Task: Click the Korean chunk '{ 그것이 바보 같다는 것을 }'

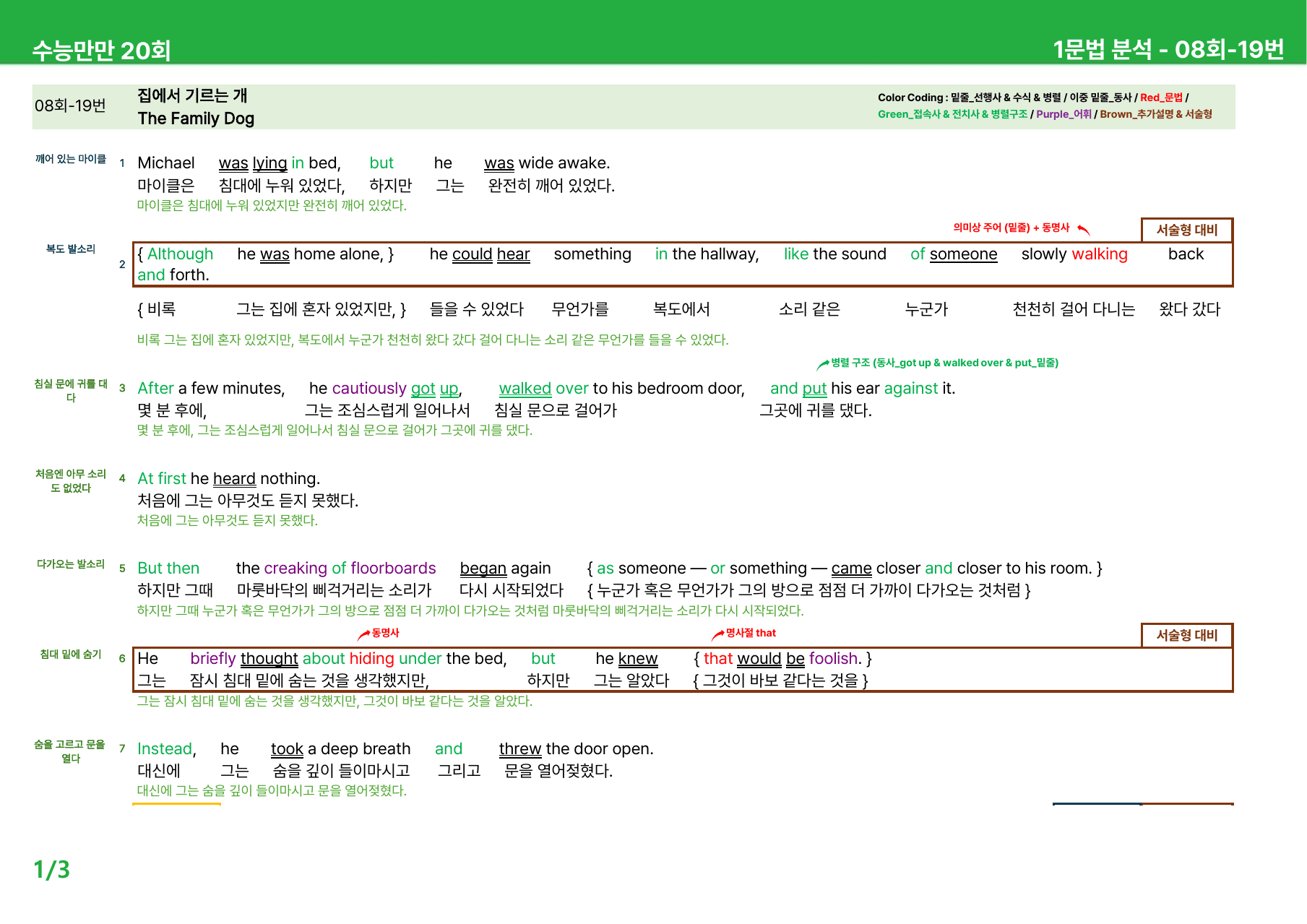Action: [x=781, y=681]
